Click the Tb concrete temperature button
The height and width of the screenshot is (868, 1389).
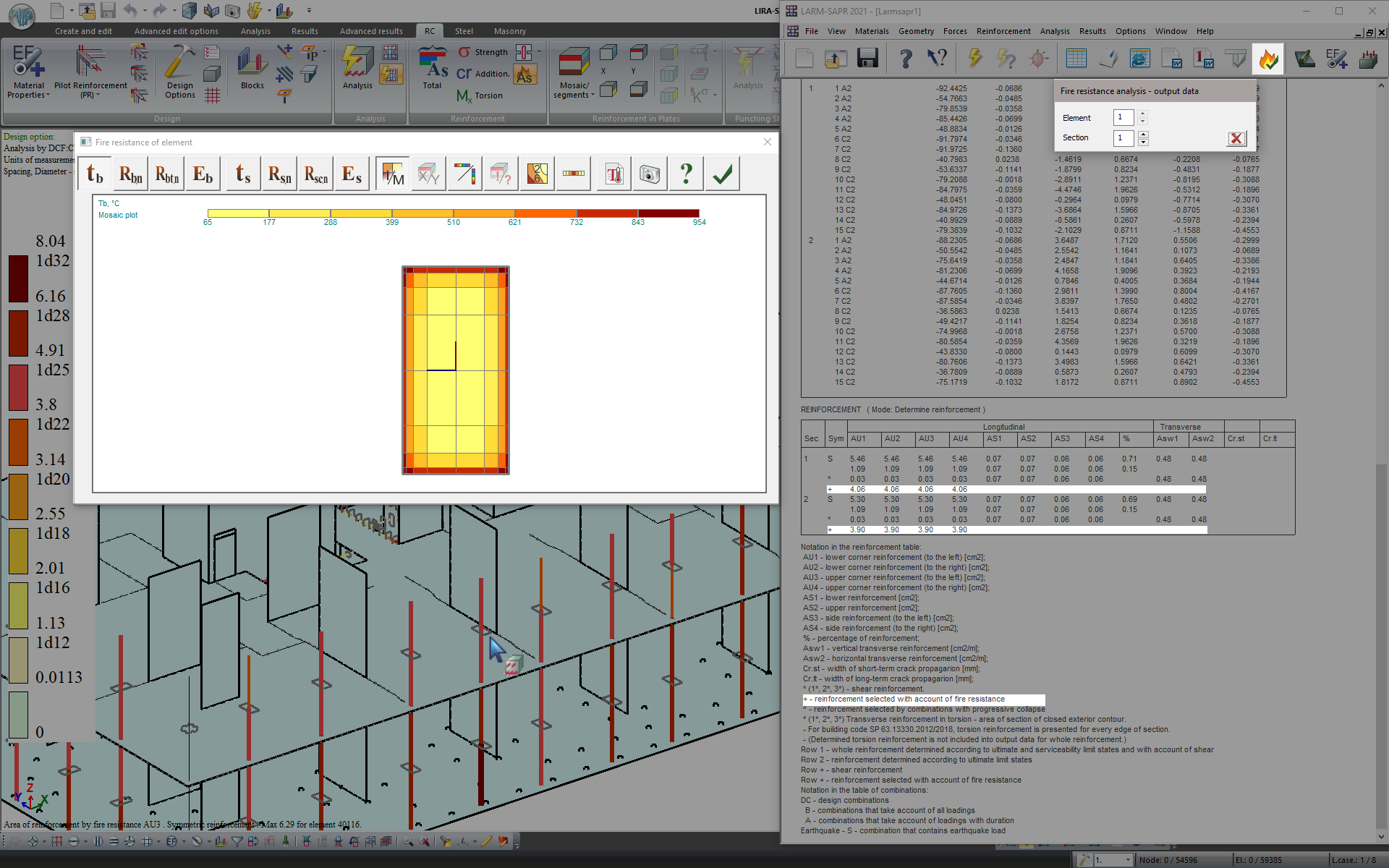95,174
